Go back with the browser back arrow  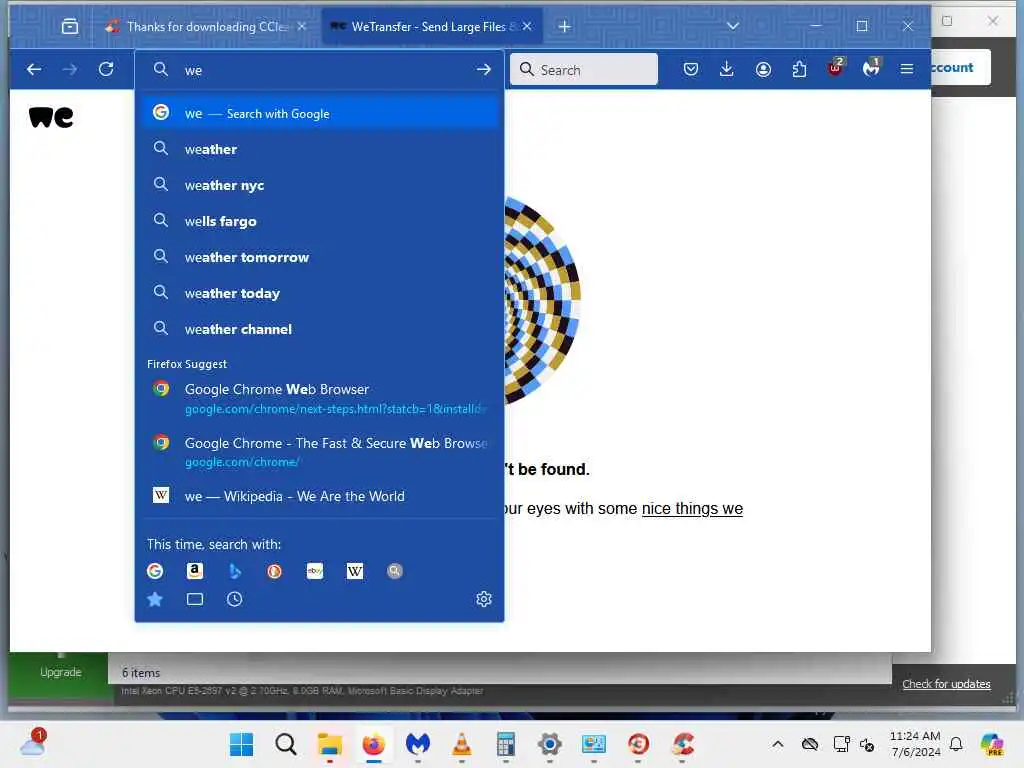click(34, 69)
